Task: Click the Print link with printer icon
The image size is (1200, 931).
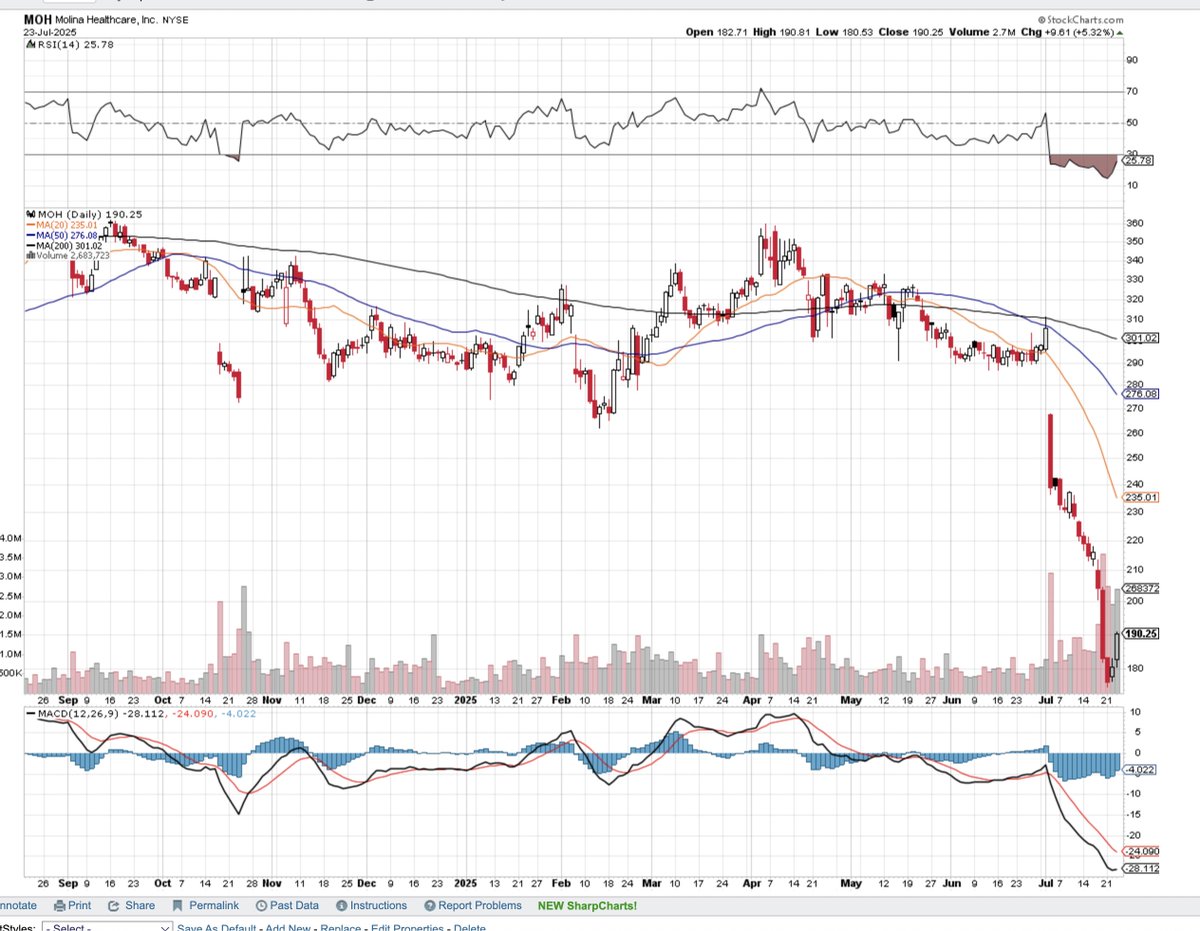Action: coord(72,905)
